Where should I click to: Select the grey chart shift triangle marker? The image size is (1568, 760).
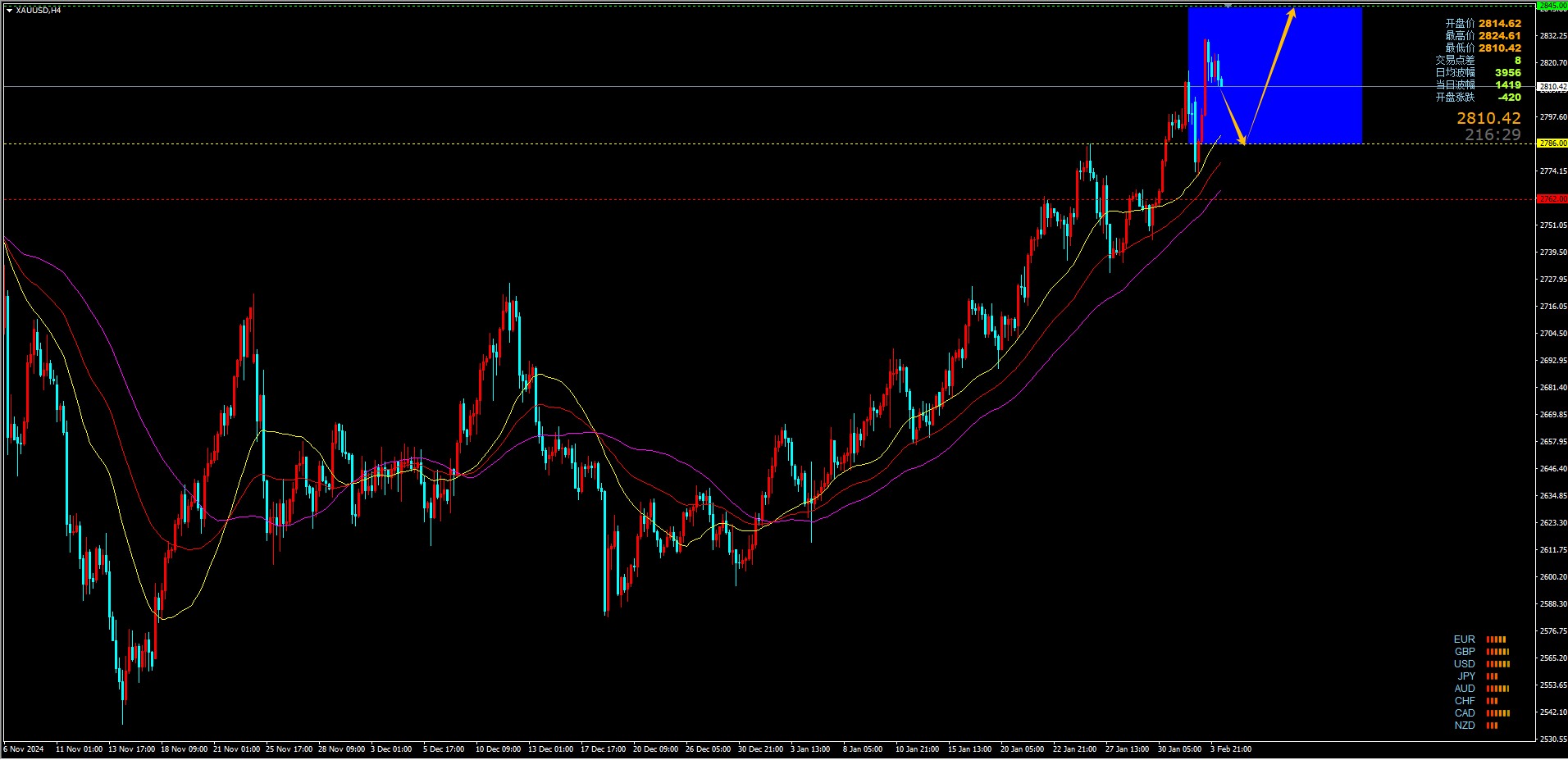1228,6
